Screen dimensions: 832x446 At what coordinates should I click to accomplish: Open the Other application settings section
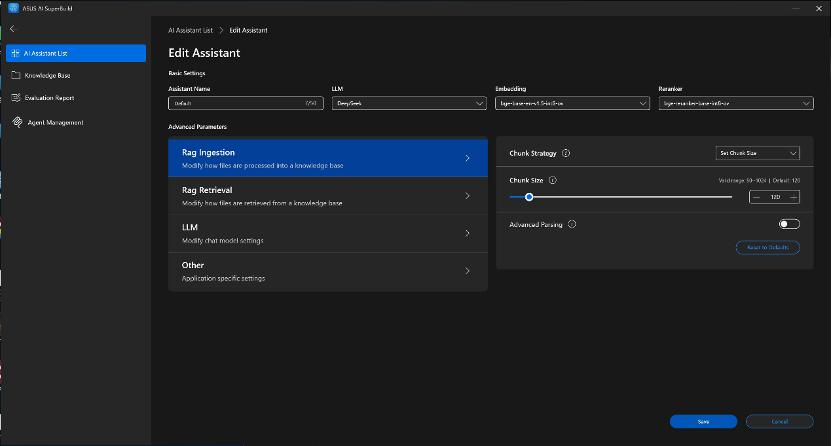click(327, 271)
